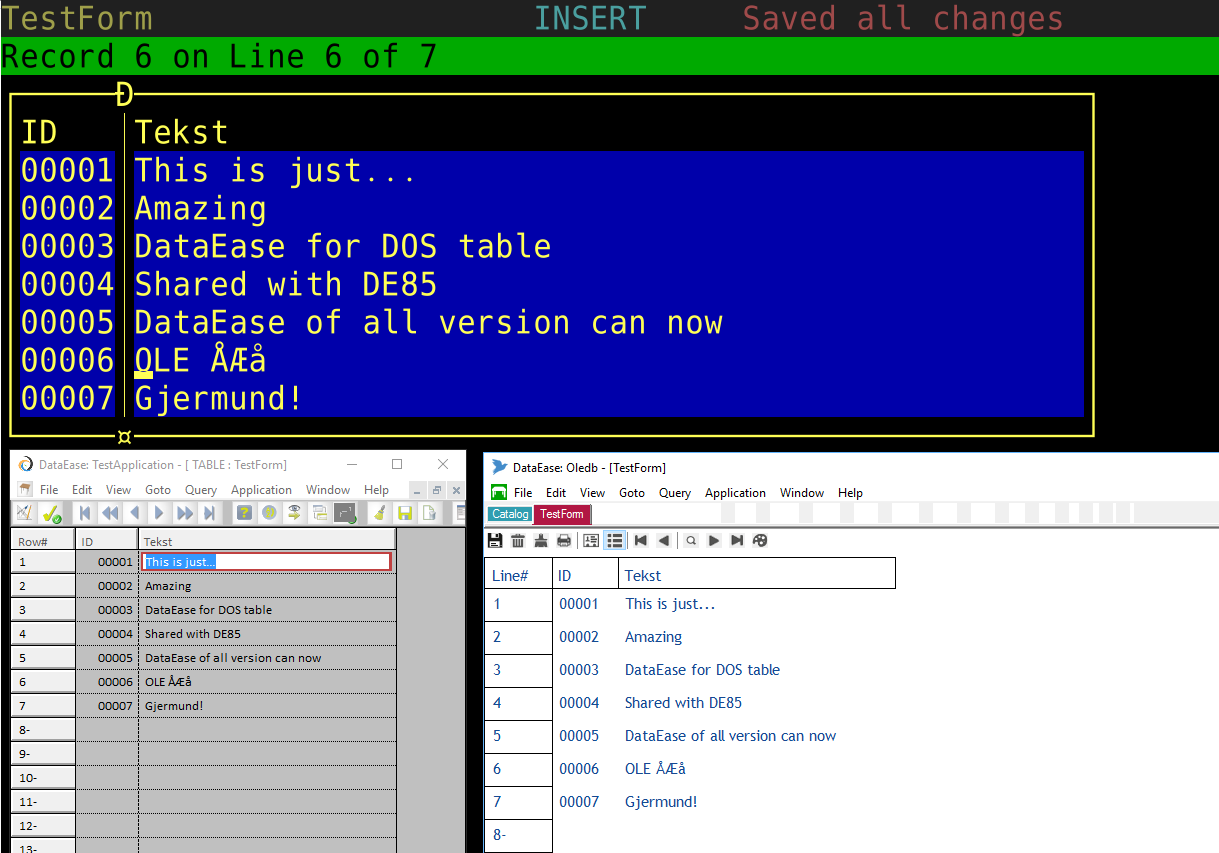Screen dimensions: 1219x853
Task: Open Window menu in Oledb window
Action: [802, 493]
